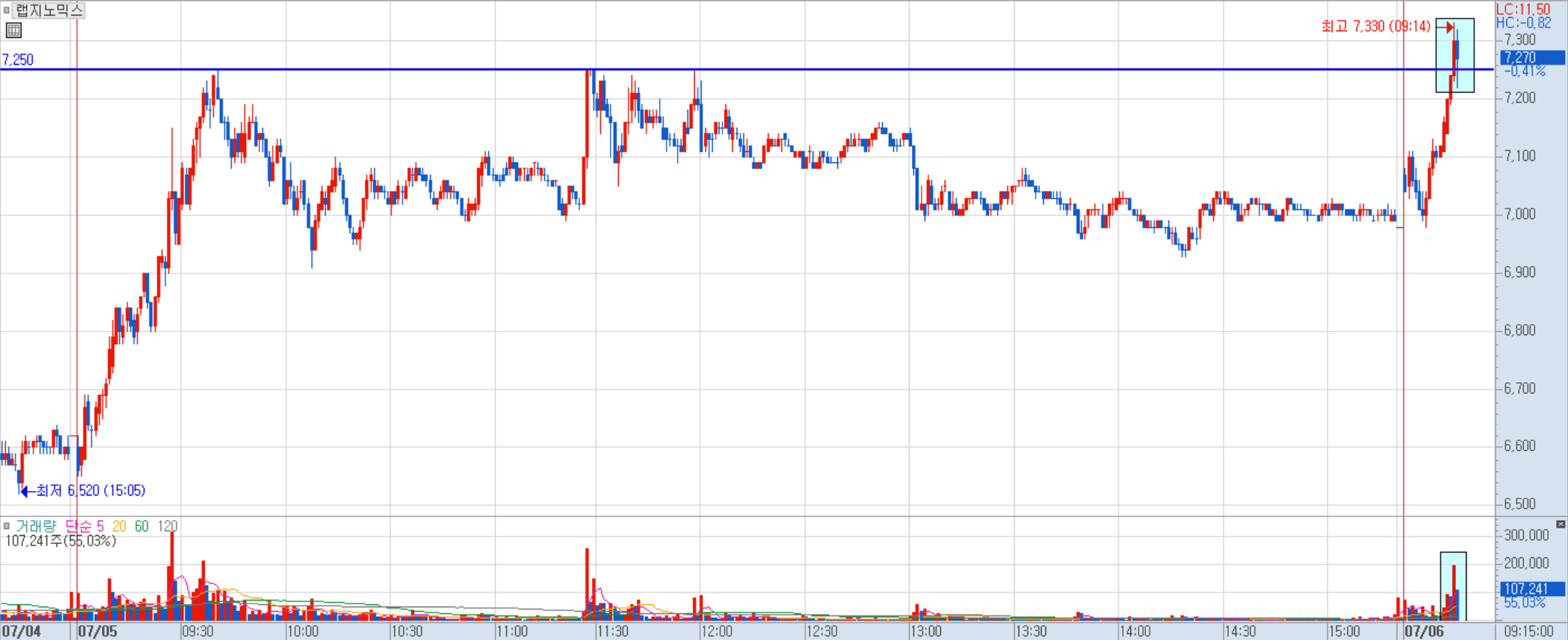Select the 7,270 current price tag
1568x640 pixels.
1532,57
